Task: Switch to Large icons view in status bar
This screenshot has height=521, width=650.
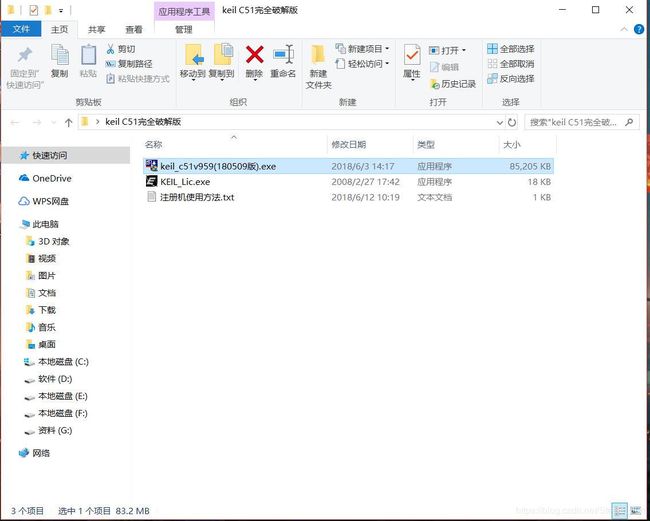Action: tap(635, 511)
